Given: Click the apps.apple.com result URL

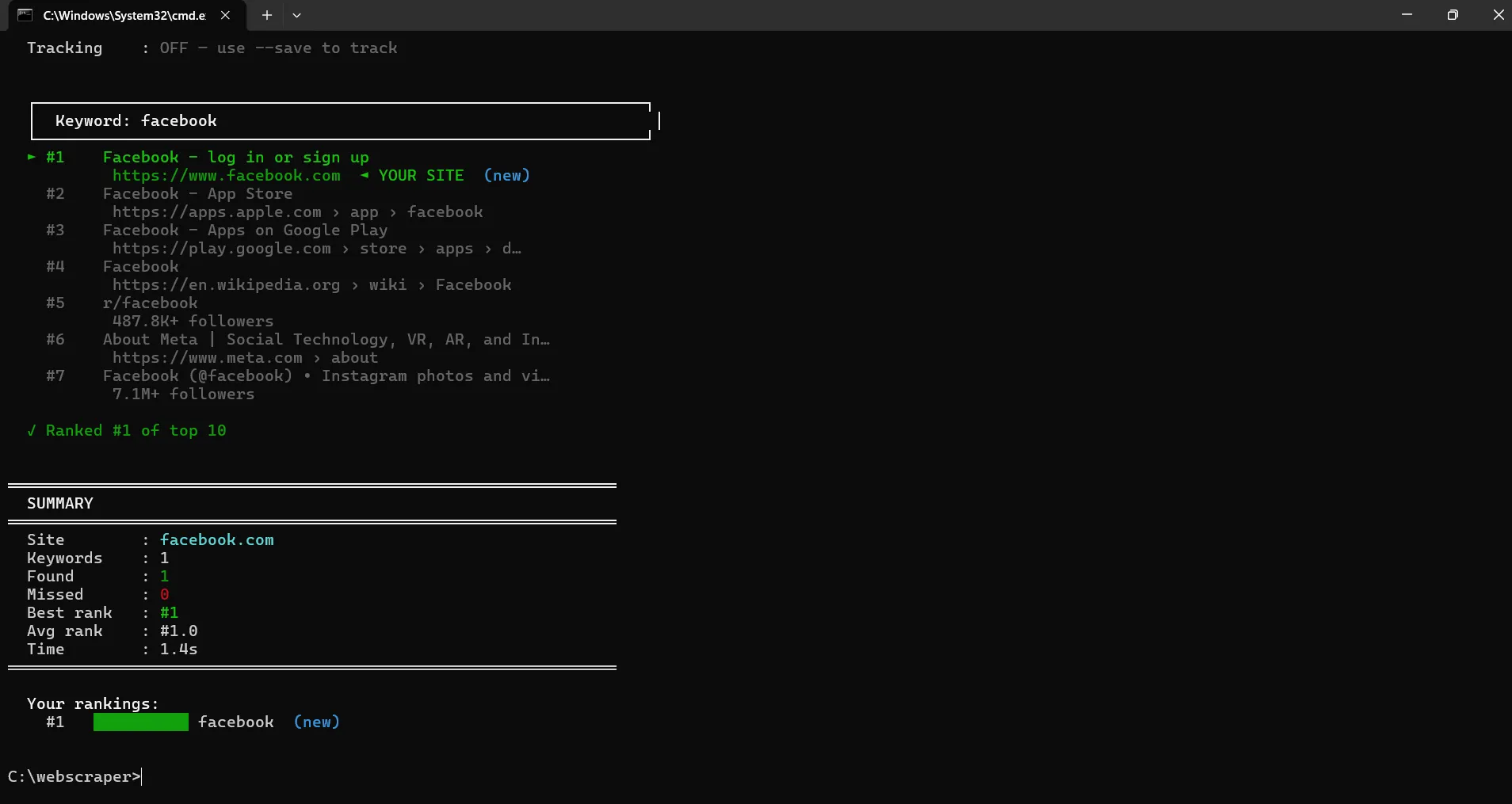Looking at the screenshot, I should click(x=297, y=212).
